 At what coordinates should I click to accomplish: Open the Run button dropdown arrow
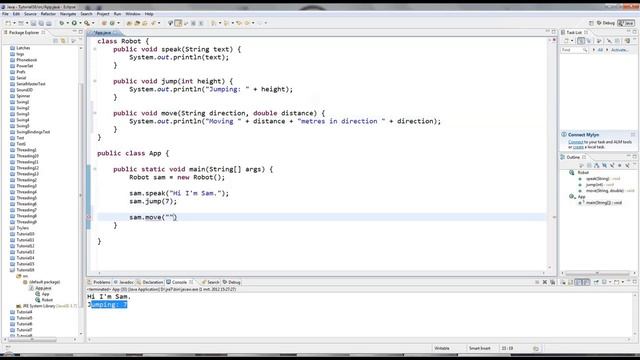tap(80, 23)
